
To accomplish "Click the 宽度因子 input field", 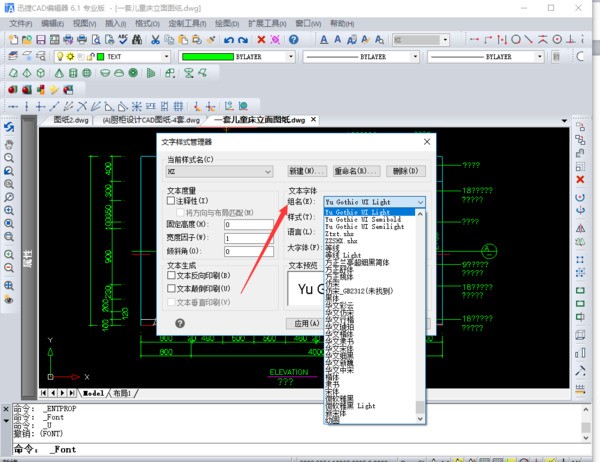I will pyautogui.click(x=248, y=239).
